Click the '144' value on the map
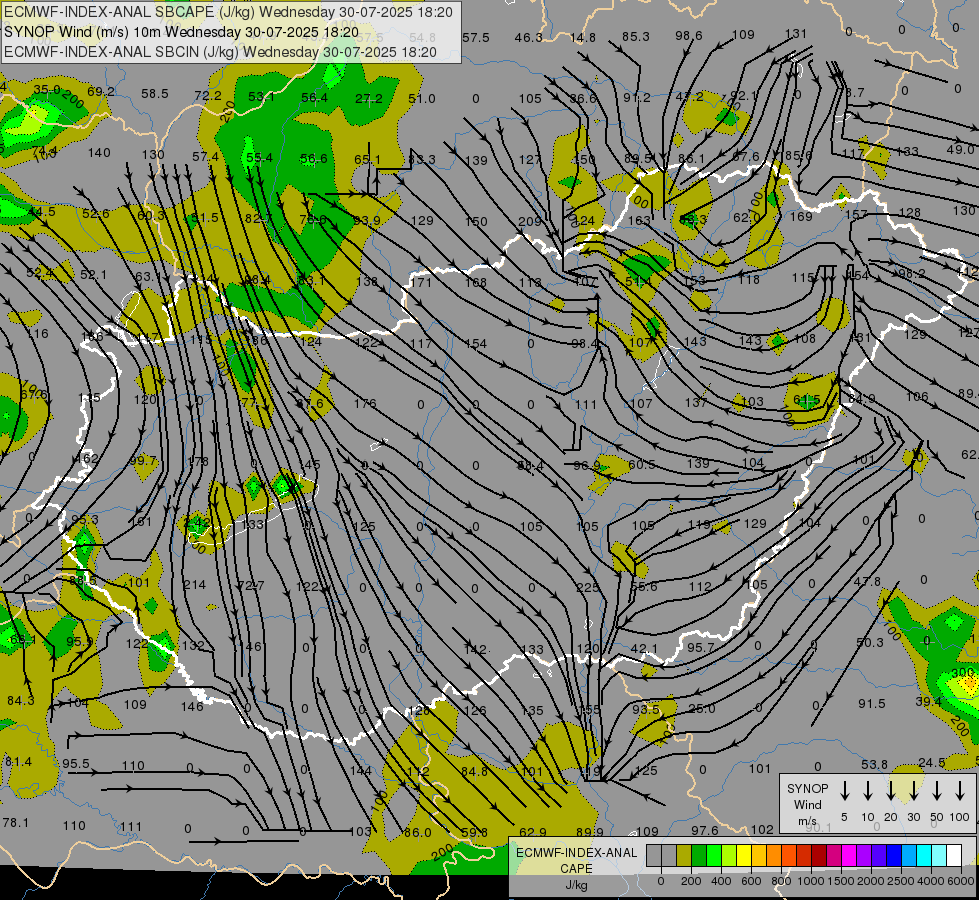979x900 pixels. coord(360,770)
